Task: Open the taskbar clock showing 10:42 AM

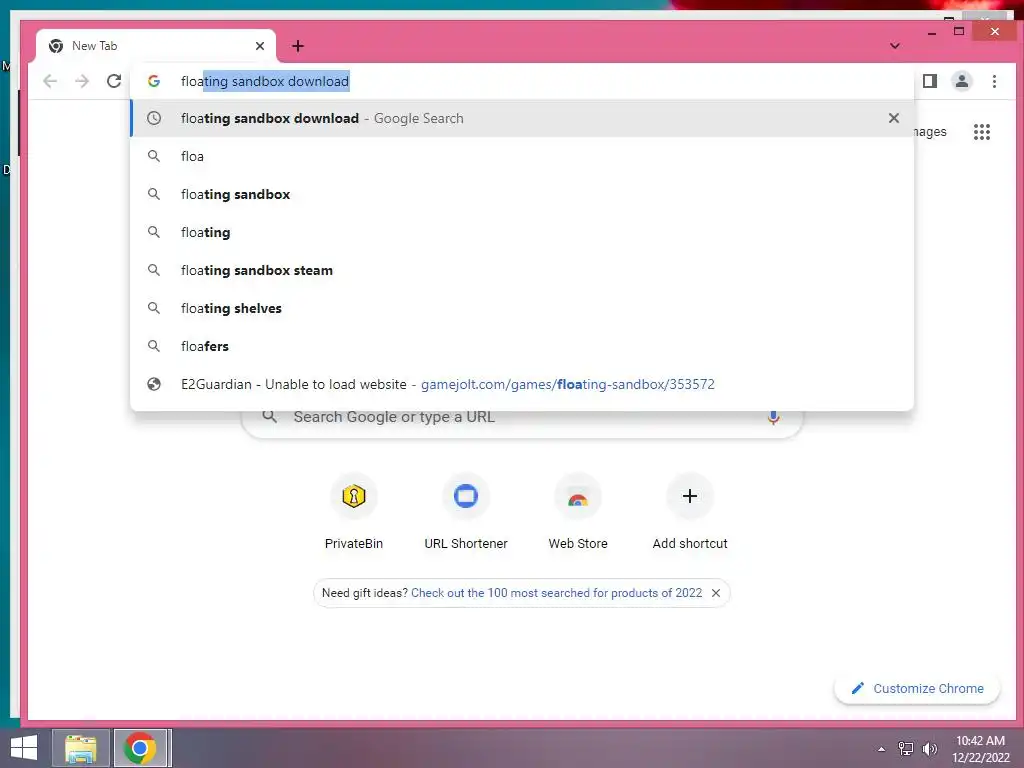Action: tap(980, 749)
